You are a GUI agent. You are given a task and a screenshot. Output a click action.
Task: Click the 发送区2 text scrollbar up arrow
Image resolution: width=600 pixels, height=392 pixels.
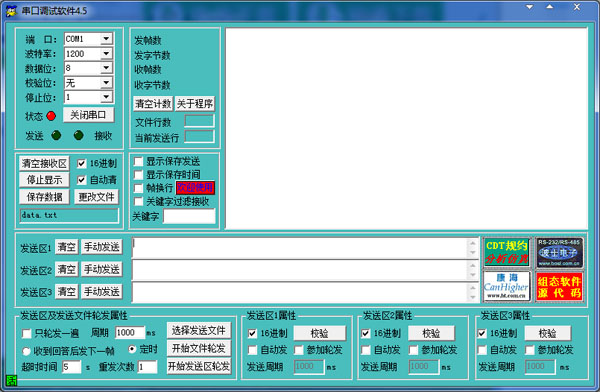point(473,265)
